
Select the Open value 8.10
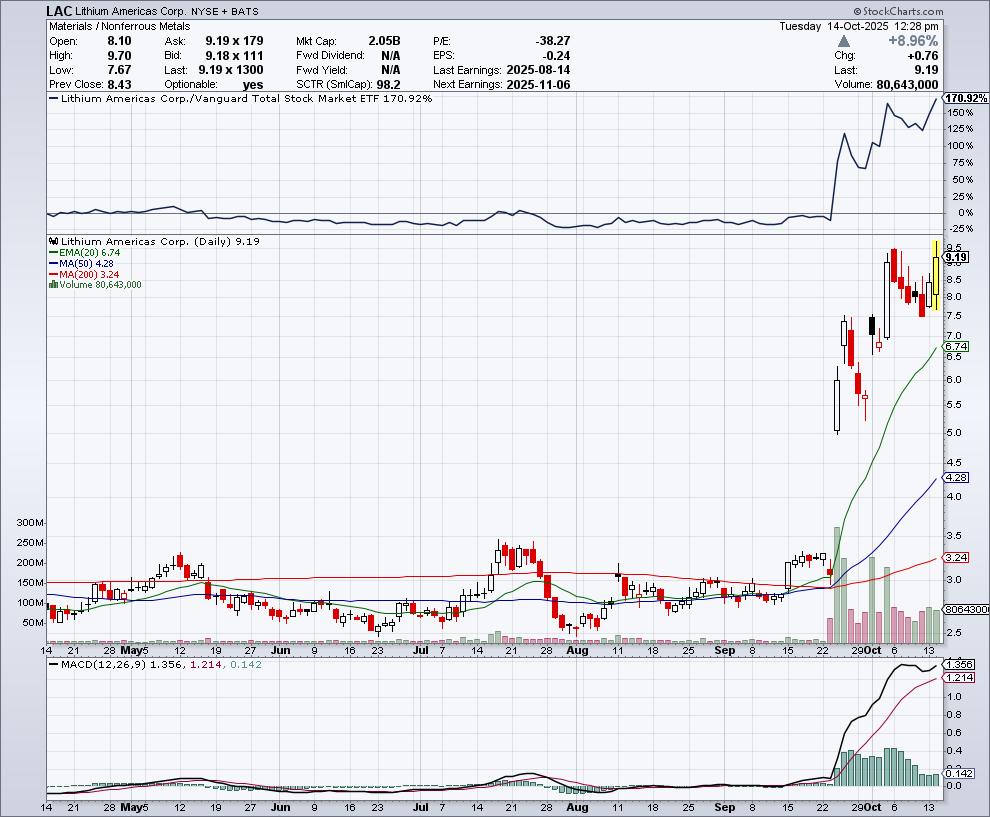pos(119,41)
